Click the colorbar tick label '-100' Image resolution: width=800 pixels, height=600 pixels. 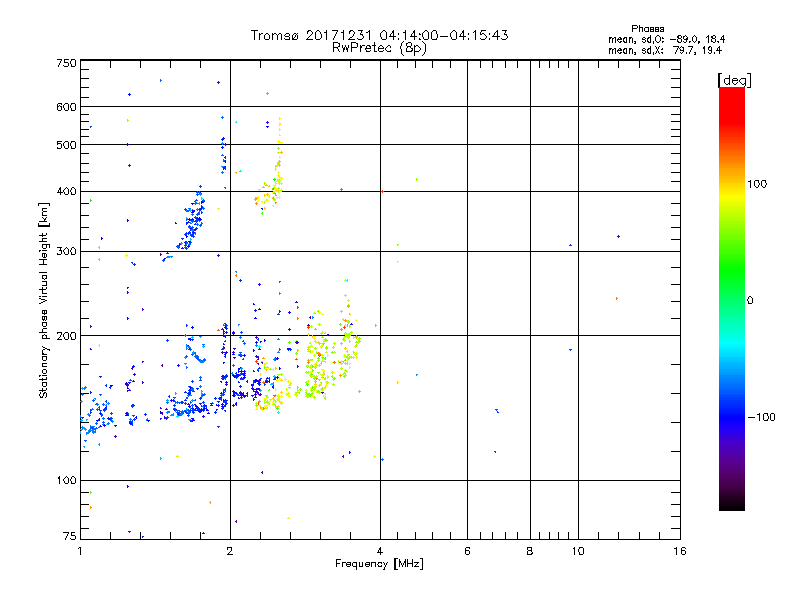point(761,417)
